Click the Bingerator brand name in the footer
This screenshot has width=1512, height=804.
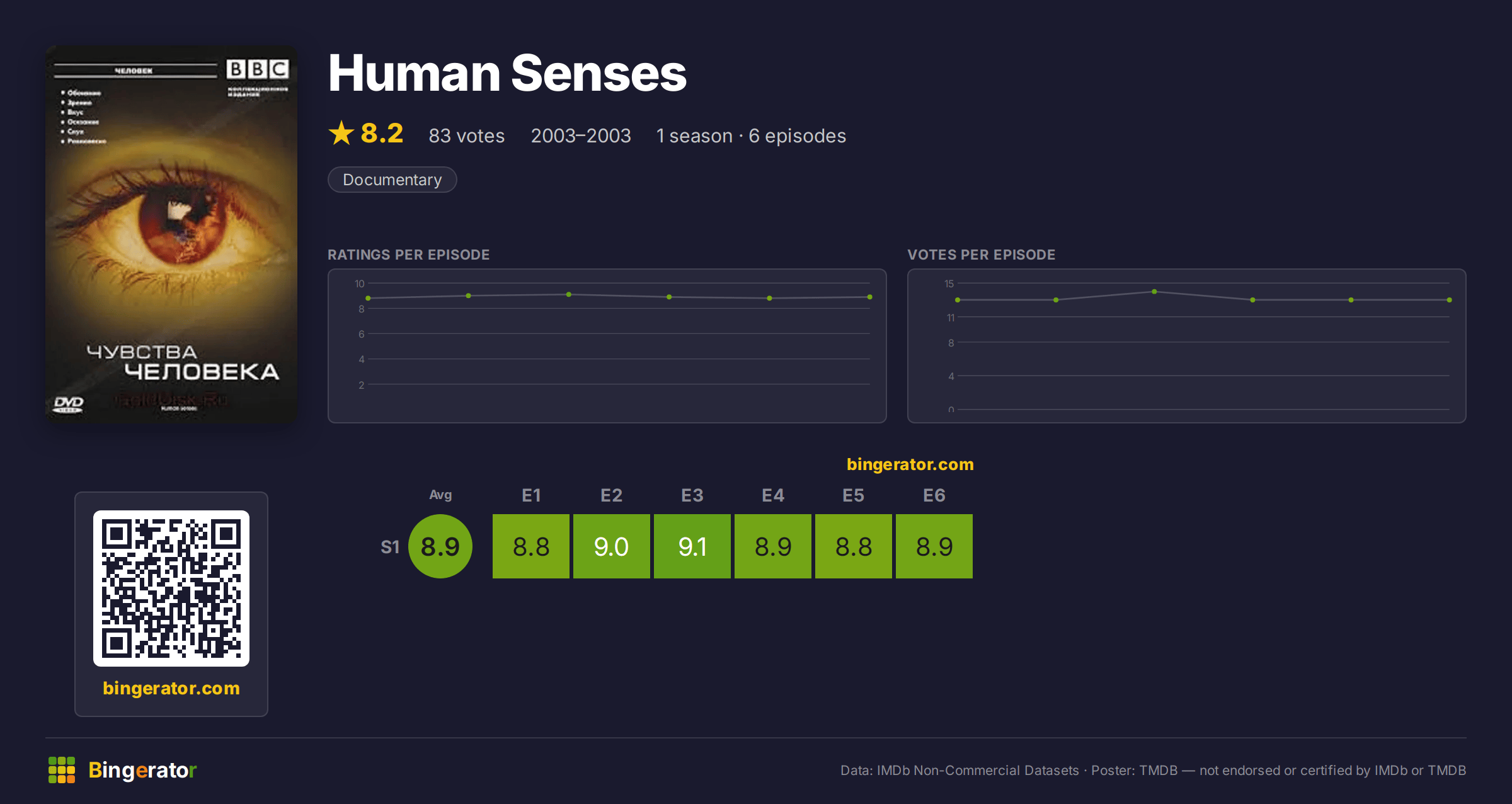click(x=143, y=770)
